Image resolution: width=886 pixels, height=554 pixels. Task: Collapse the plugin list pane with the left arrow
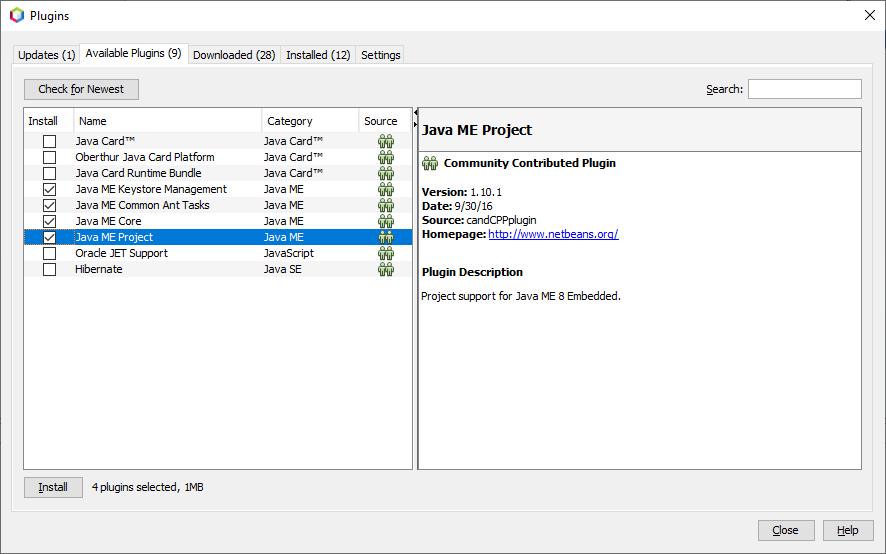point(415,112)
